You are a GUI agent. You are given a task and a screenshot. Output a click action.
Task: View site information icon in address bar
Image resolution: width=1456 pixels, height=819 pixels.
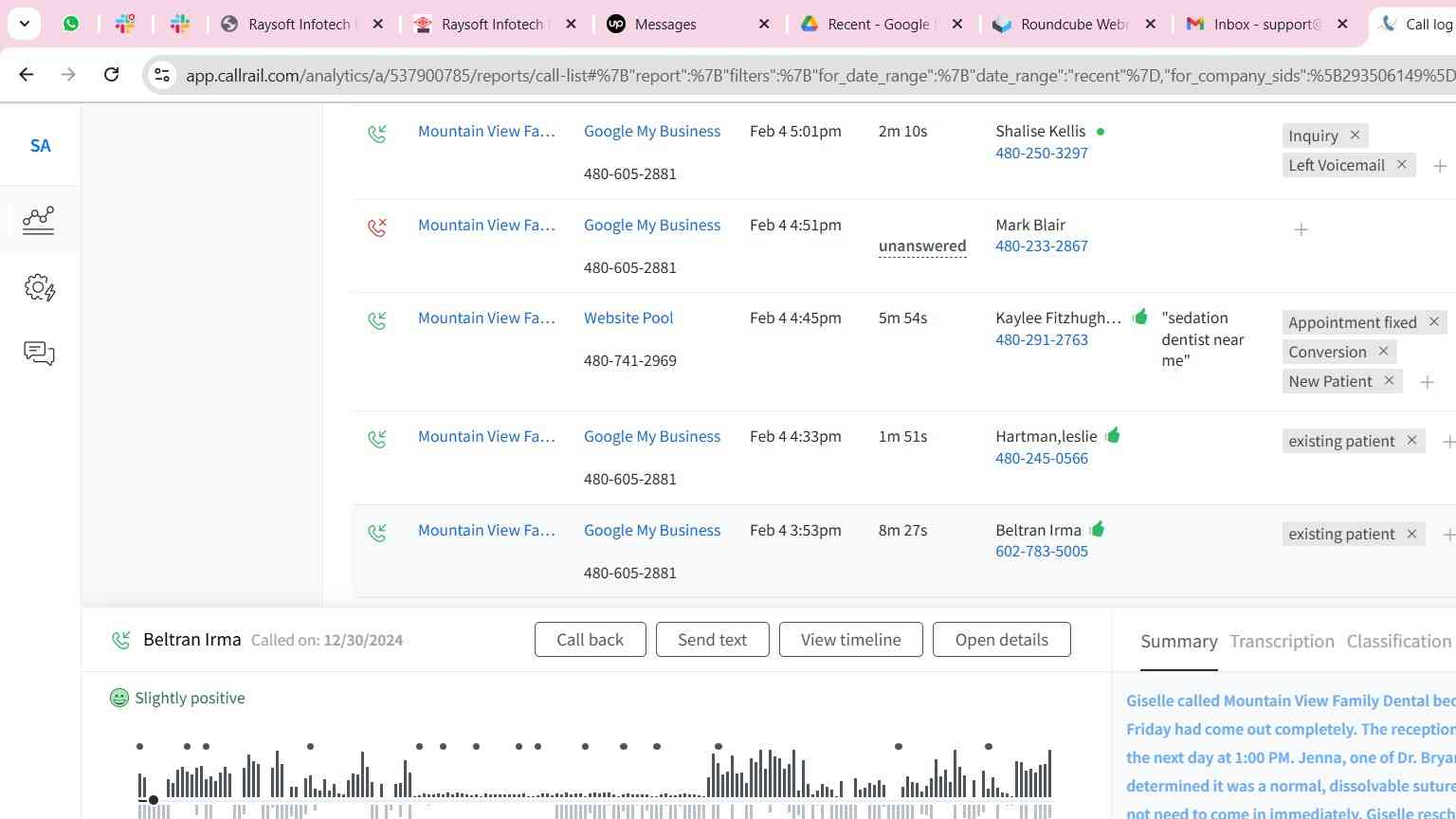coord(162,75)
